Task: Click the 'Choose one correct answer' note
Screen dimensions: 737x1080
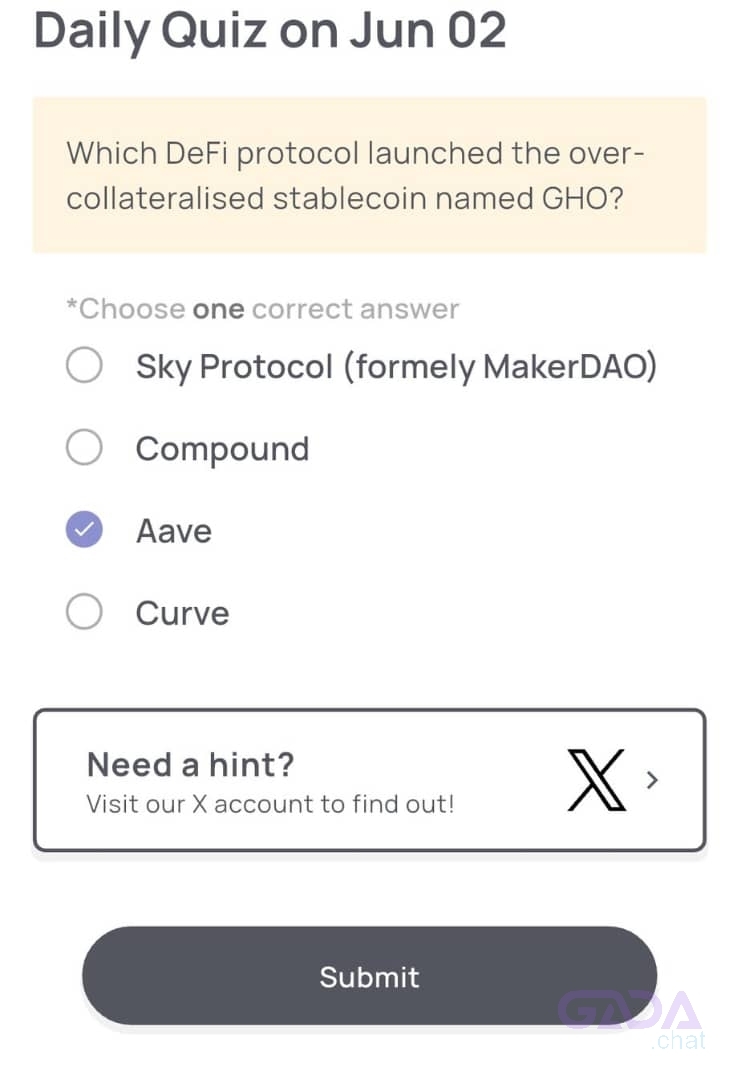Action: coord(262,309)
